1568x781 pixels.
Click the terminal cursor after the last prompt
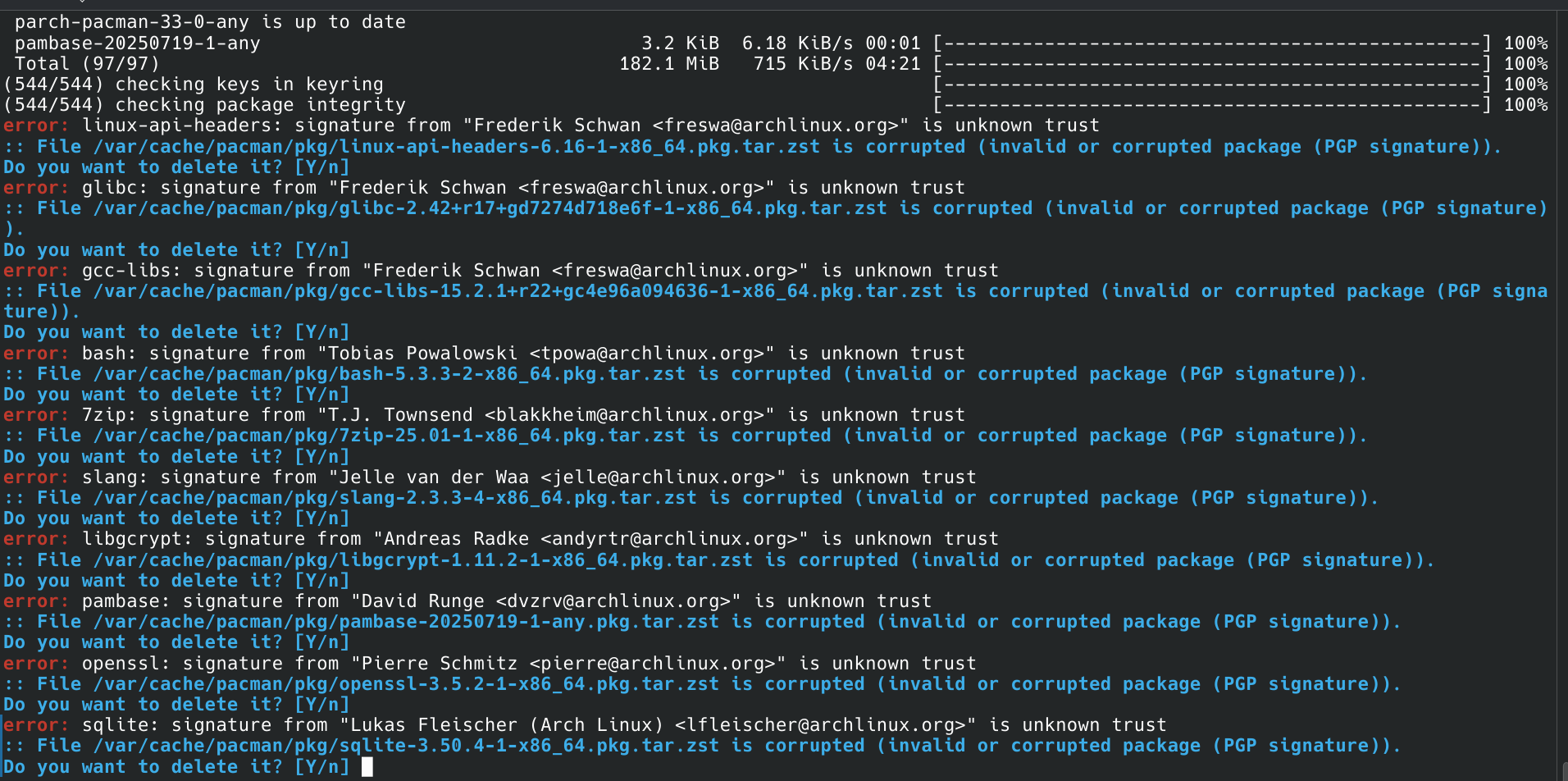tap(367, 766)
